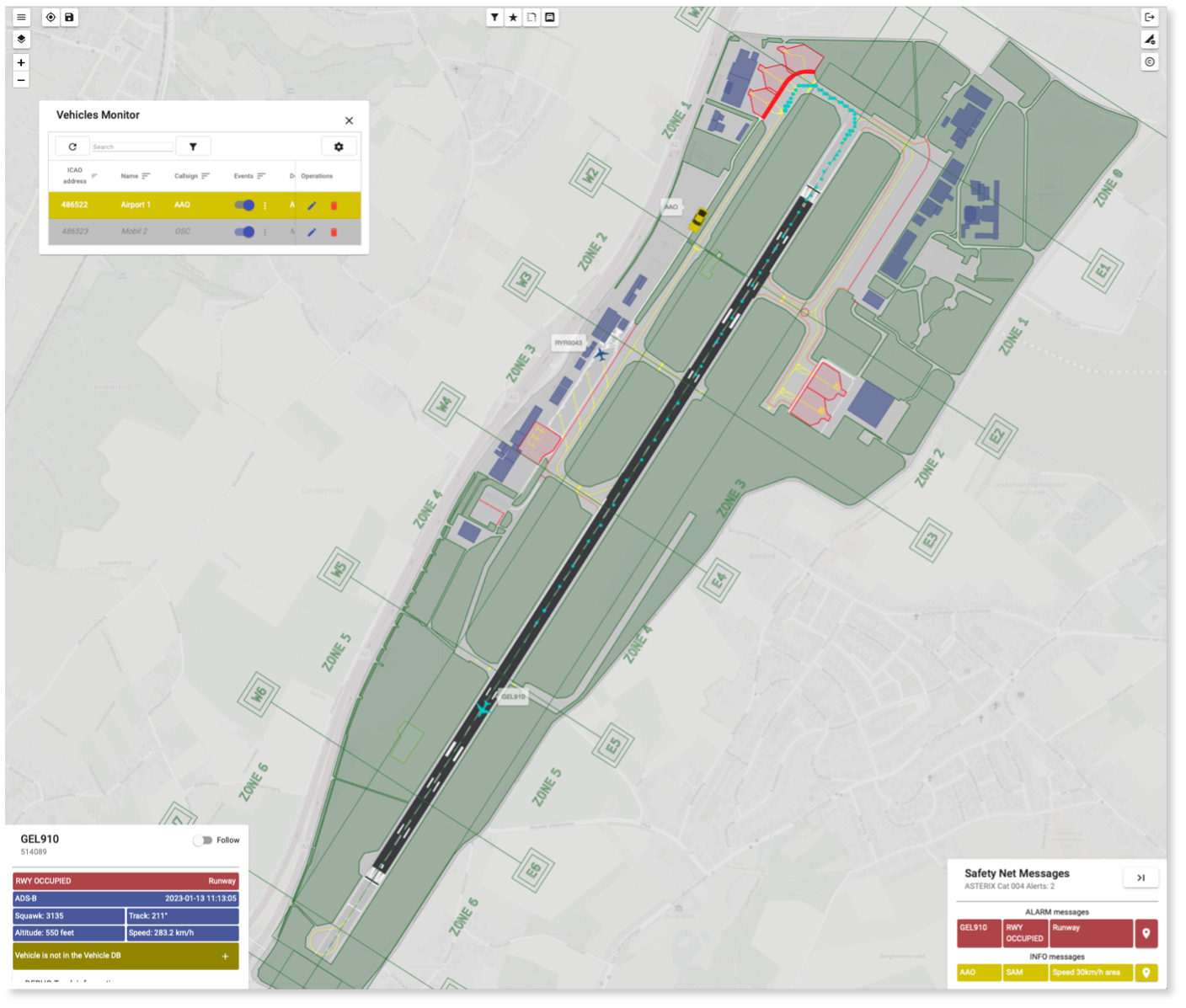Click the star favorites icon in top toolbar
The width and height of the screenshot is (1186, 1008).
click(513, 18)
